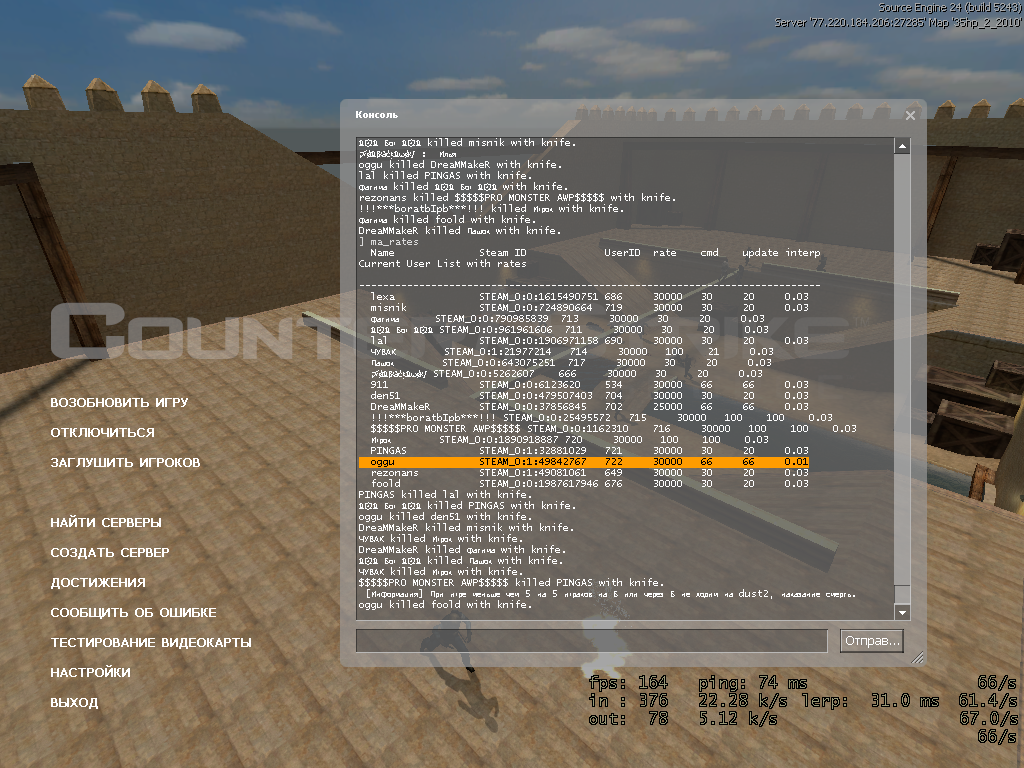This screenshot has width=1024, height=768.
Task: Click the foold player rates row
Action: coord(589,484)
